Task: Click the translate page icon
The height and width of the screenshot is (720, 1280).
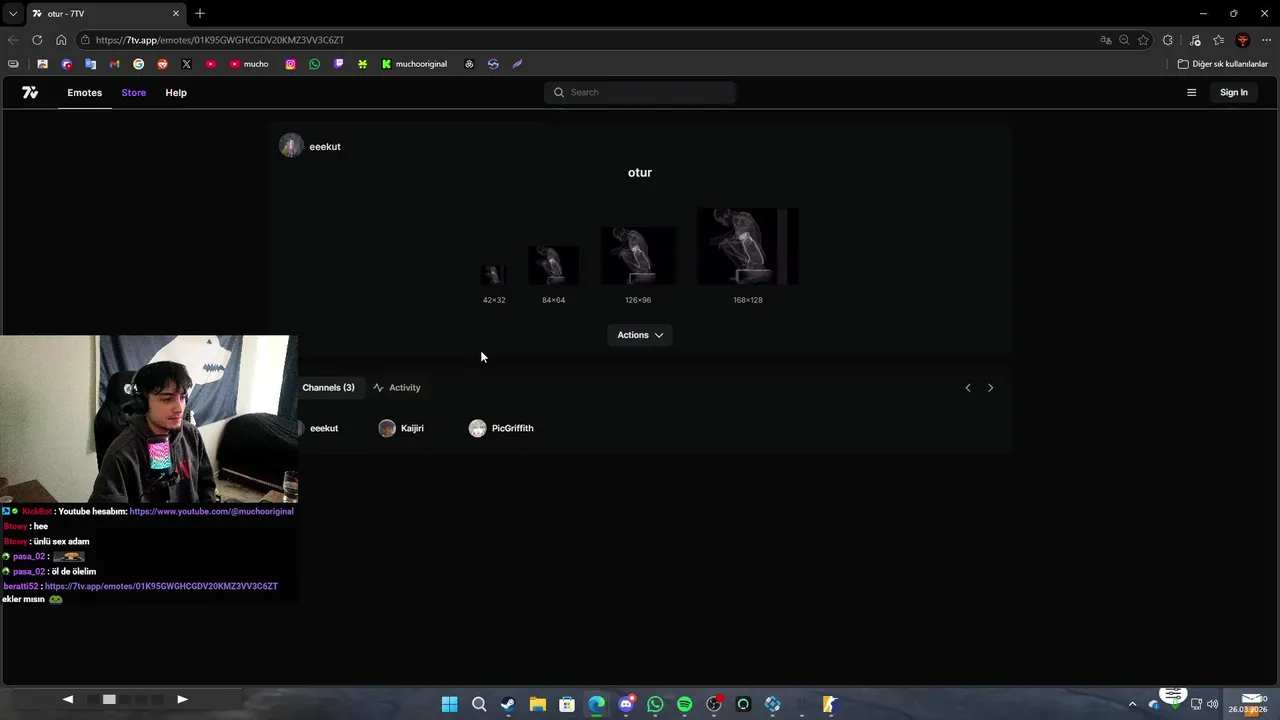Action: tap(1105, 40)
